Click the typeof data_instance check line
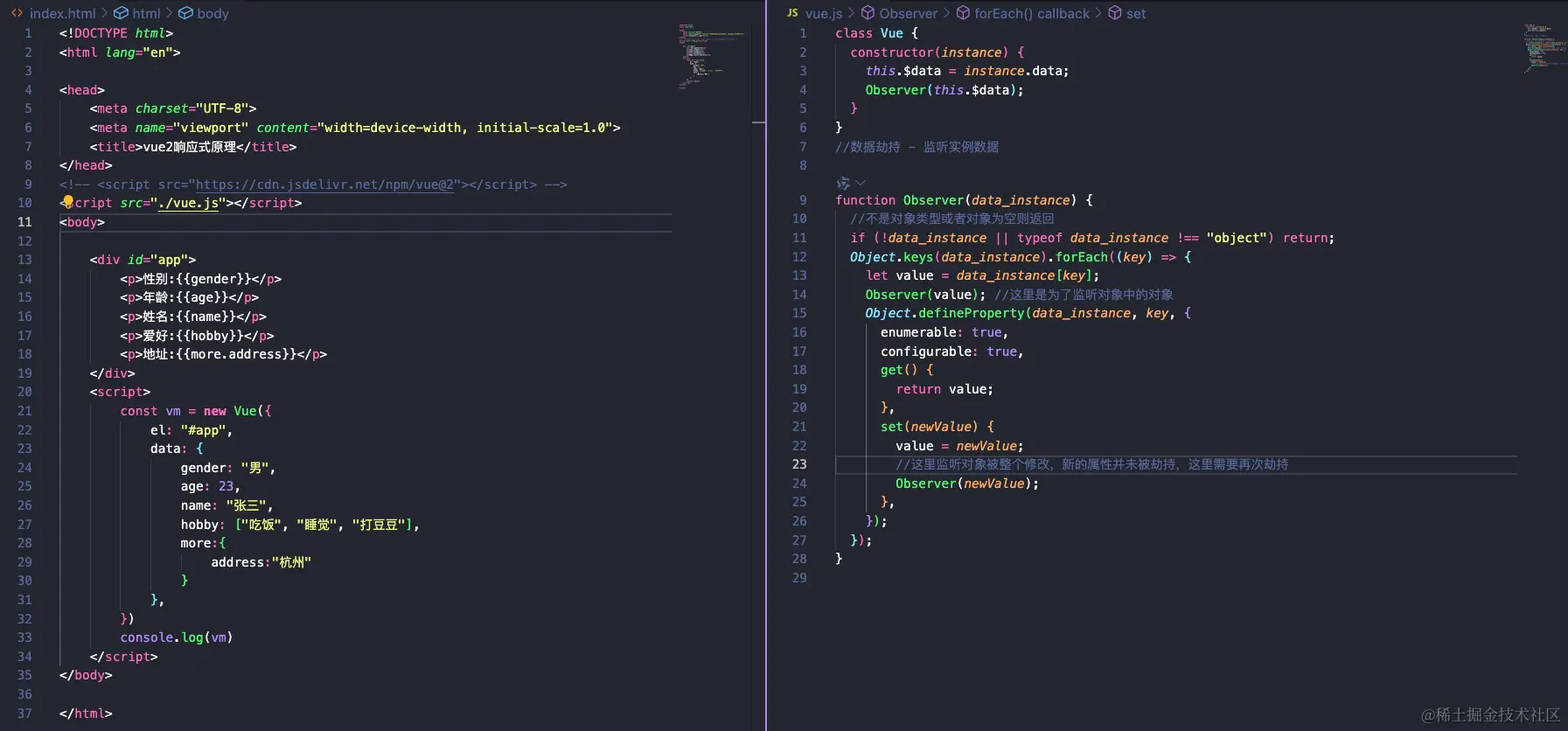The height and width of the screenshot is (731, 1568). [1092, 238]
